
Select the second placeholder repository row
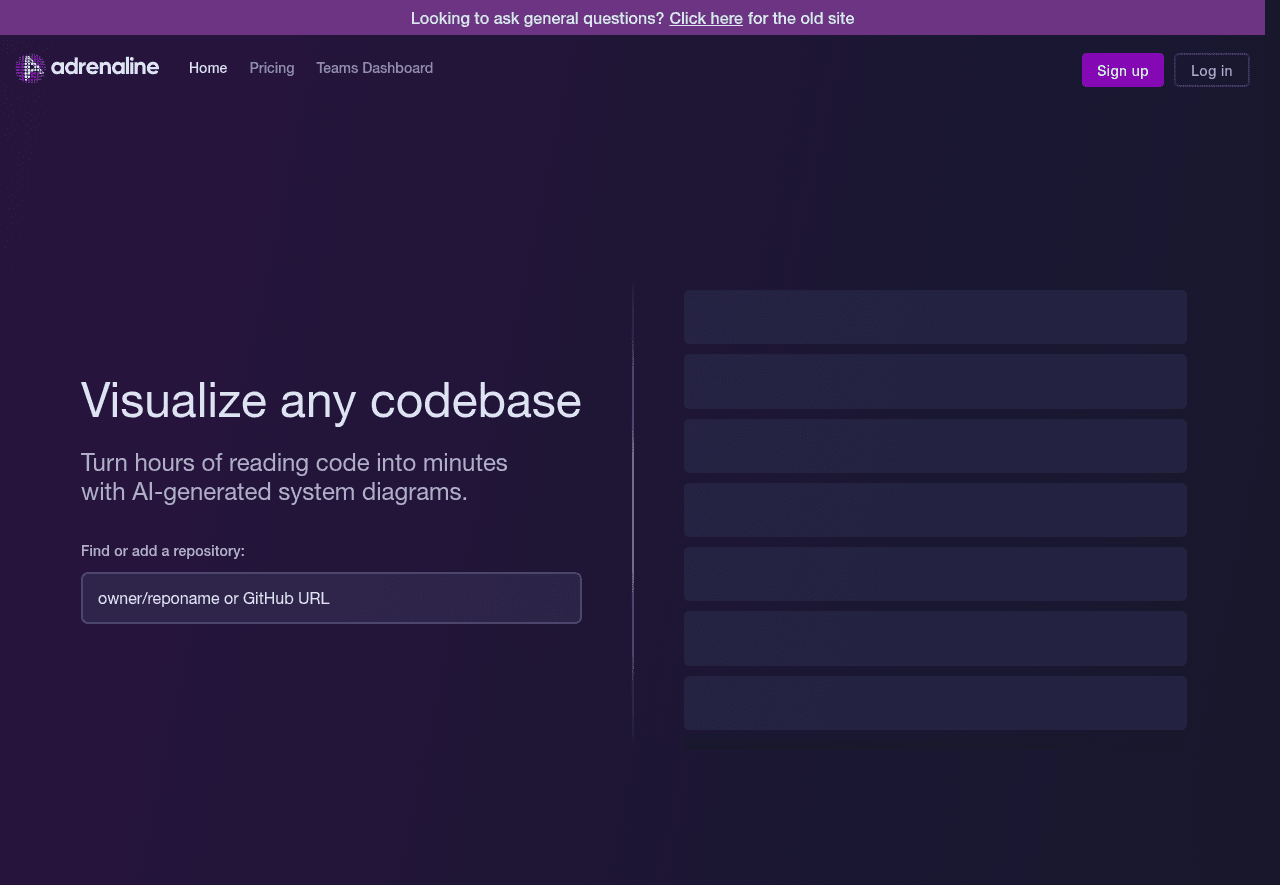tap(935, 381)
